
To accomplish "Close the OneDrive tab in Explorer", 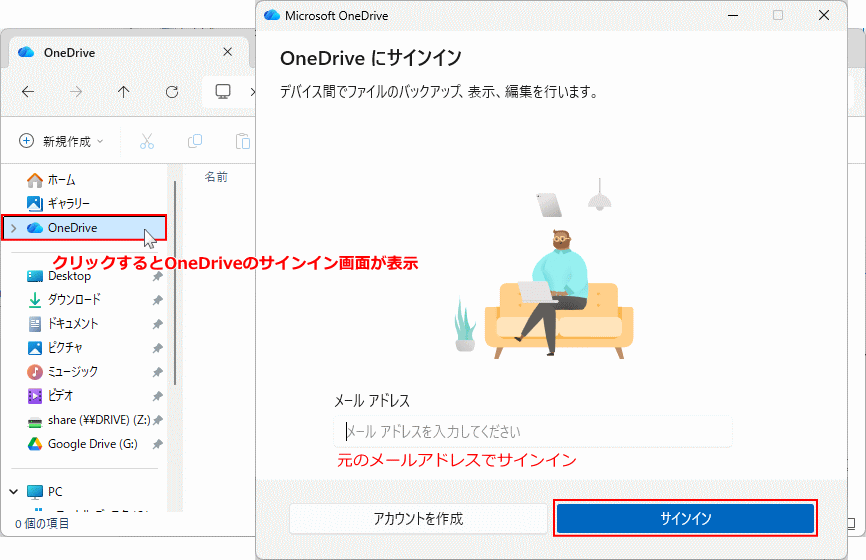I will coord(228,52).
